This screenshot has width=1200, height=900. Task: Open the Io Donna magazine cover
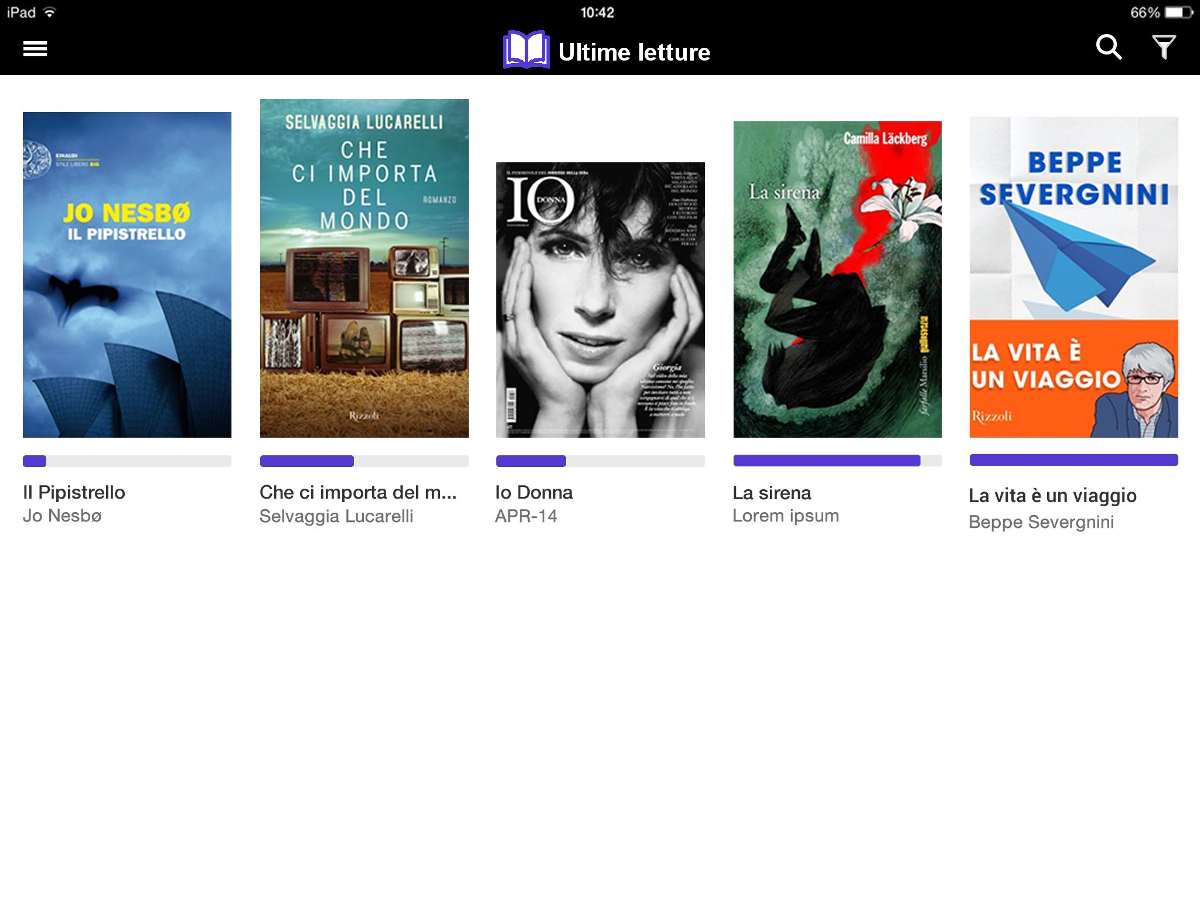600,300
